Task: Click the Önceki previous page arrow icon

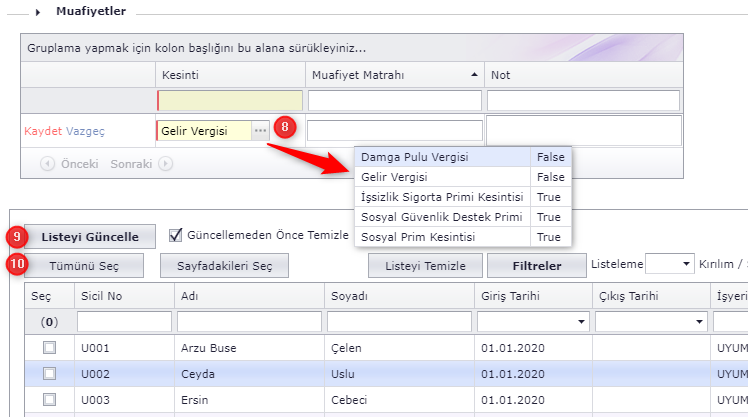Action: pyautogui.click(x=48, y=164)
